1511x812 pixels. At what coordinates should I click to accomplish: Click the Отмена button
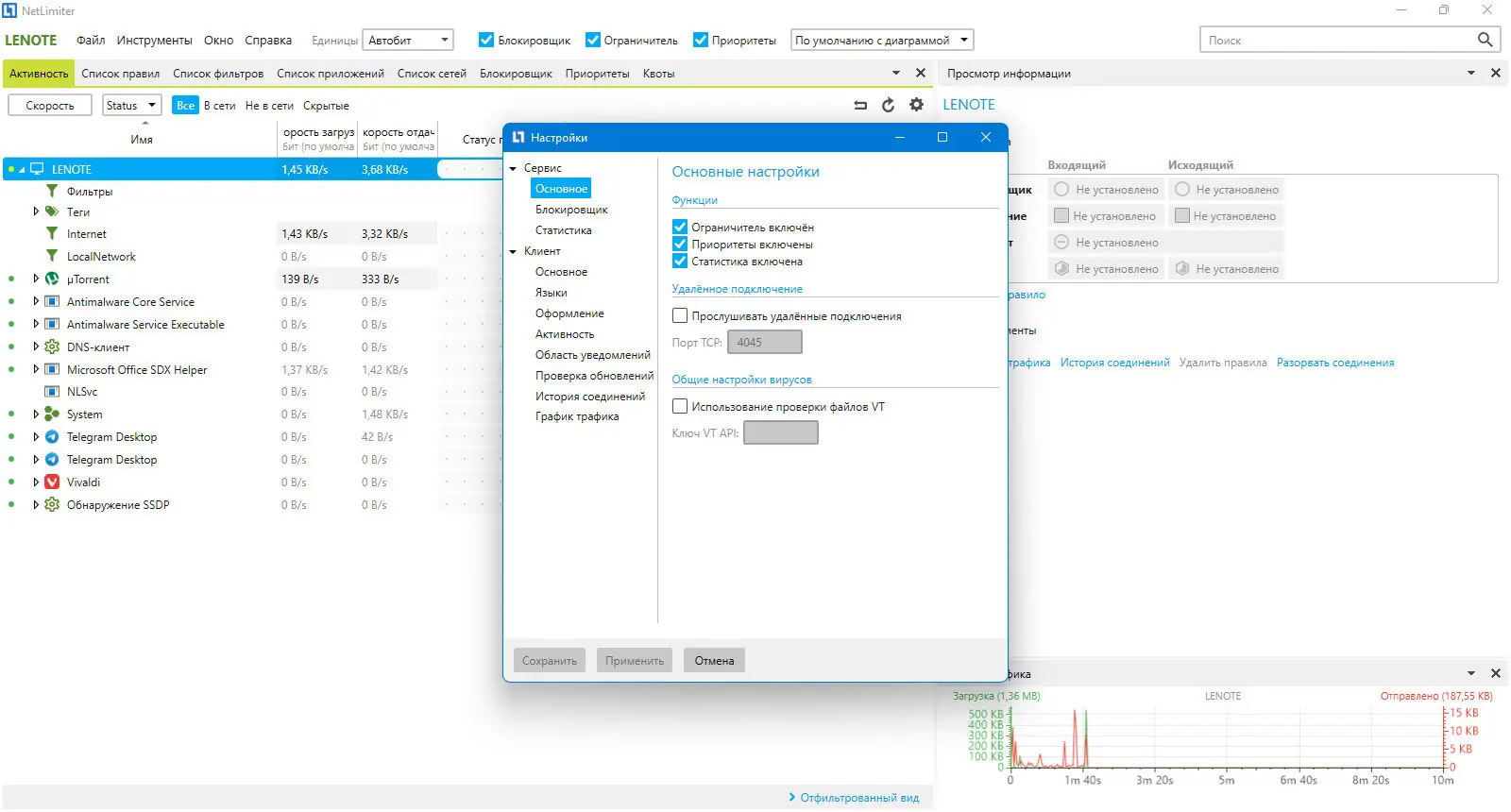pyautogui.click(x=715, y=660)
